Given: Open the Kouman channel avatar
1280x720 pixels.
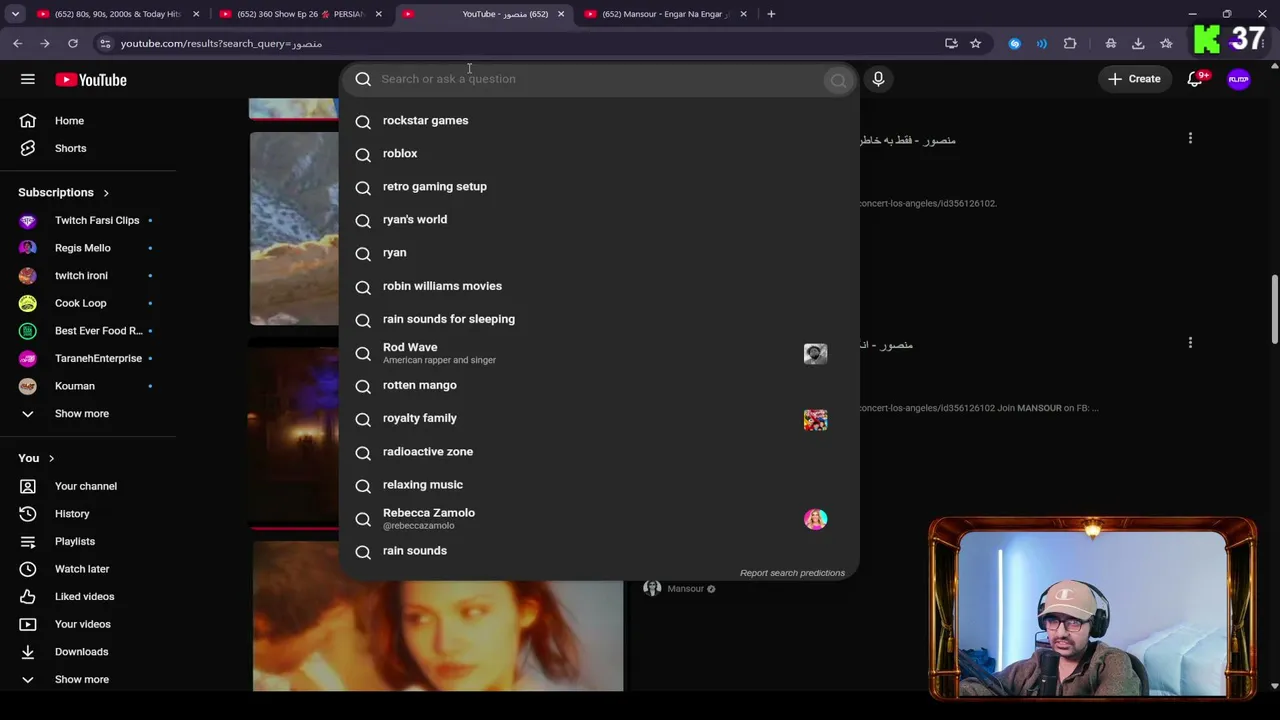Looking at the screenshot, I should (28, 386).
